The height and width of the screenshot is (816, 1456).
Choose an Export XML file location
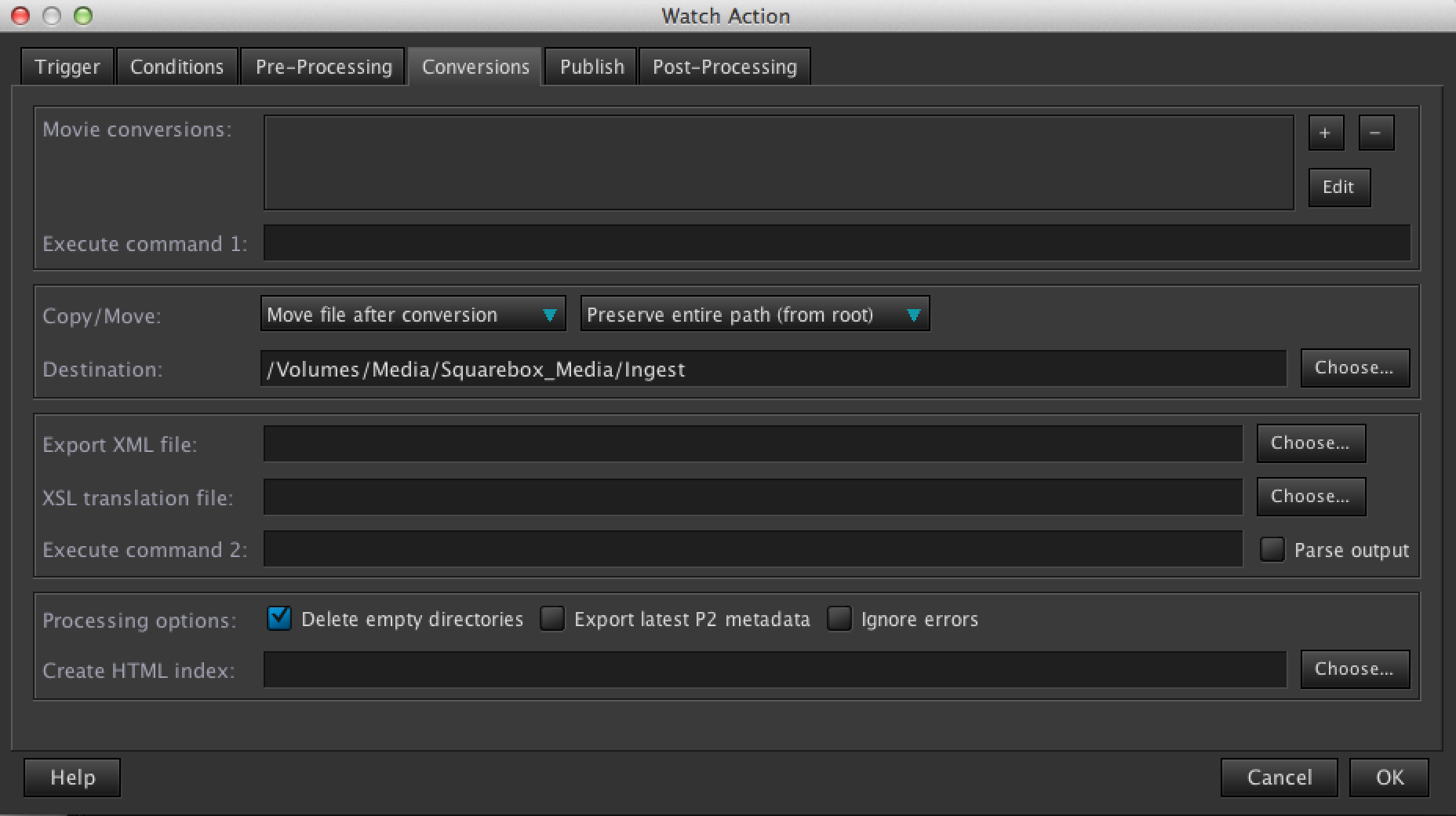[x=1310, y=443]
